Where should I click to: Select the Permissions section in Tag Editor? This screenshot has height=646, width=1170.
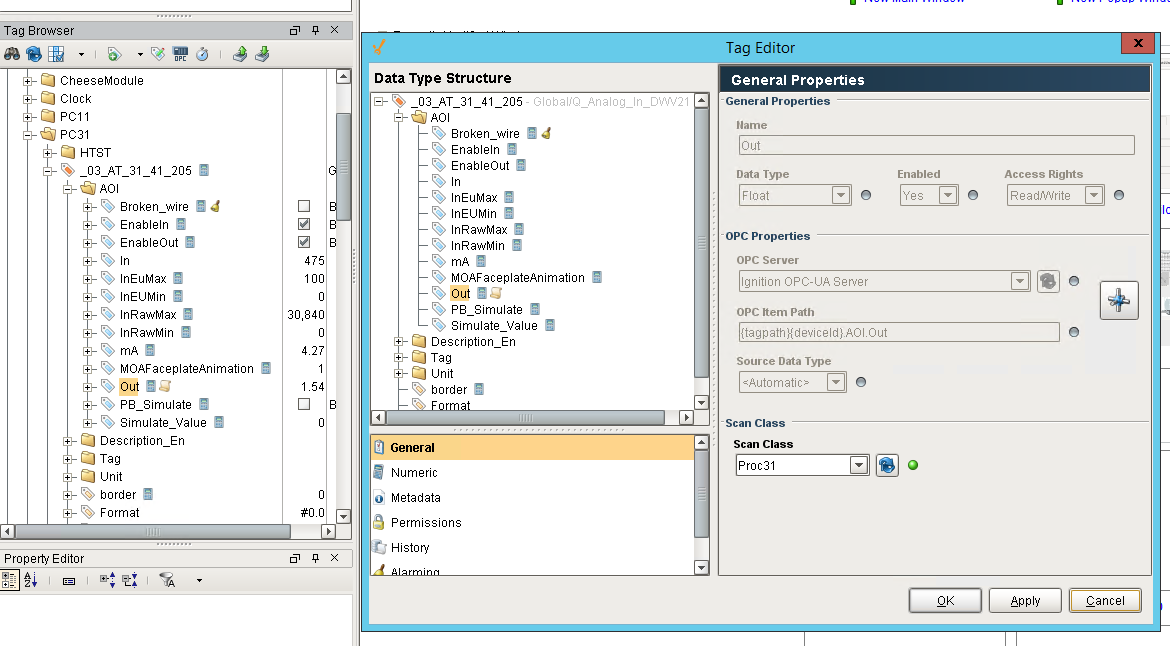tap(533, 523)
